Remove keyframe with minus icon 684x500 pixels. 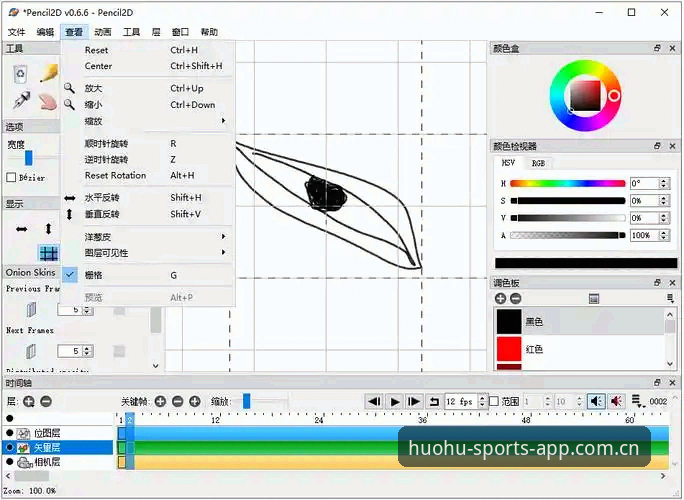tap(178, 401)
